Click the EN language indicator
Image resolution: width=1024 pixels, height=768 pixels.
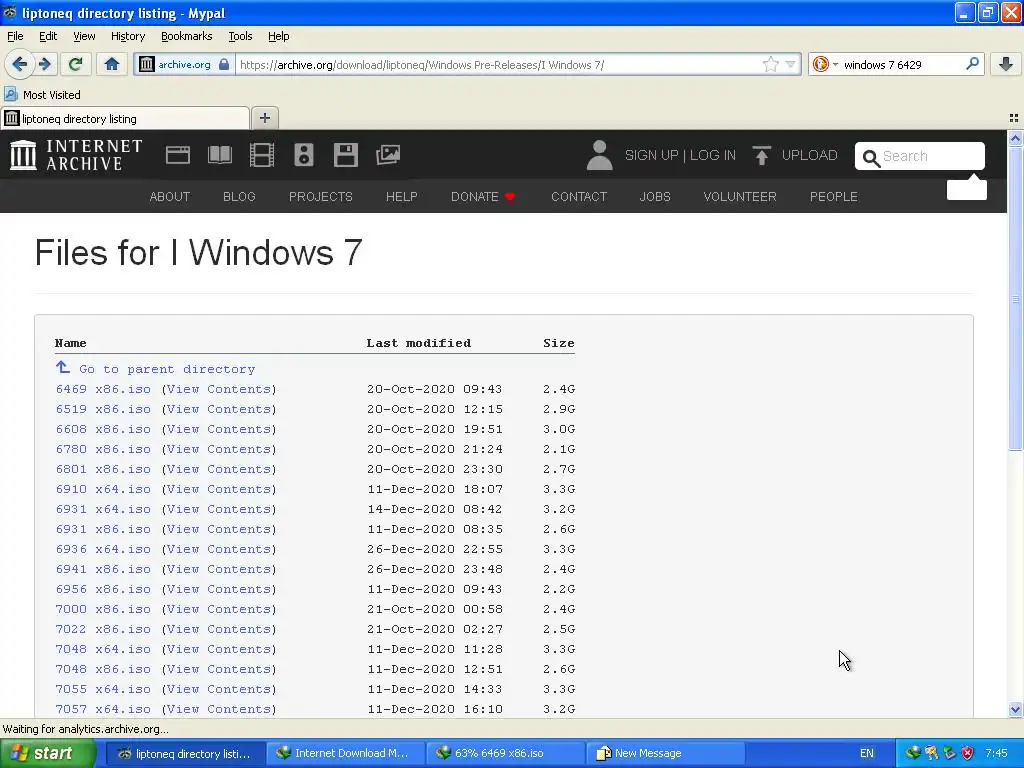click(867, 753)
